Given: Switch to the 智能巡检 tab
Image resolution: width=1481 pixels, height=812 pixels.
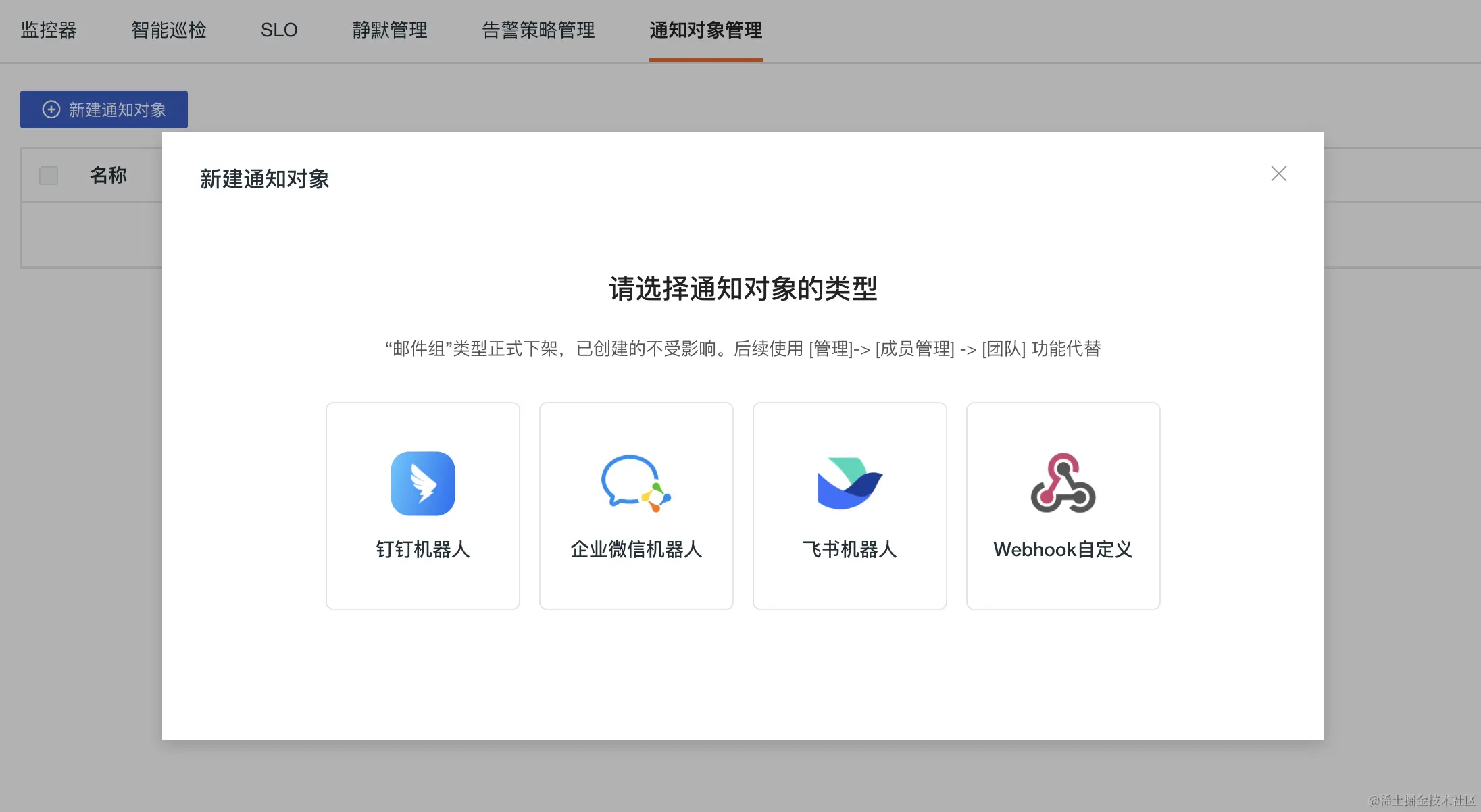Looking at the screenshot, I should [169, 30].
